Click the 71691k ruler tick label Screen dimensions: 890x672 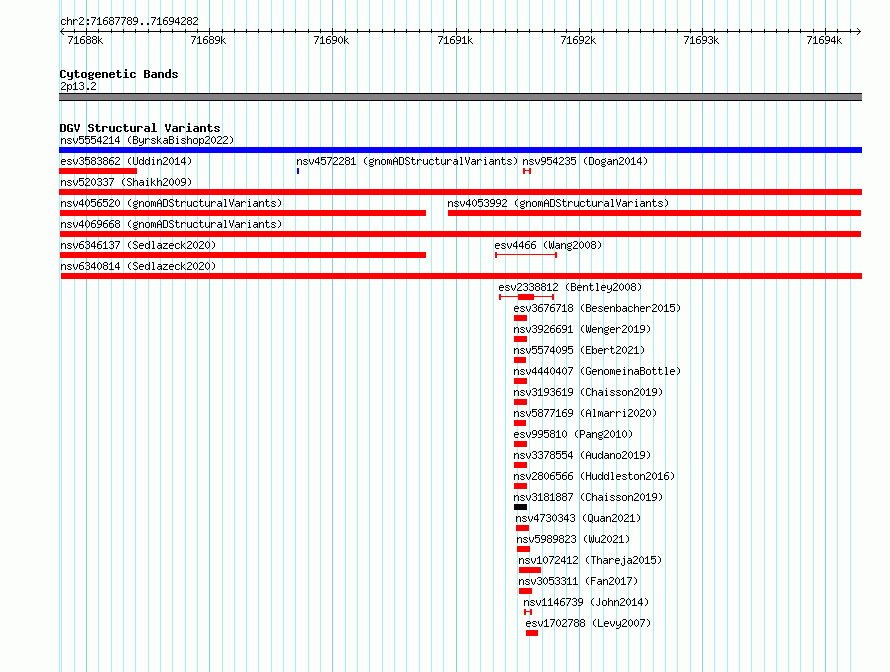(x=455, y=40)
